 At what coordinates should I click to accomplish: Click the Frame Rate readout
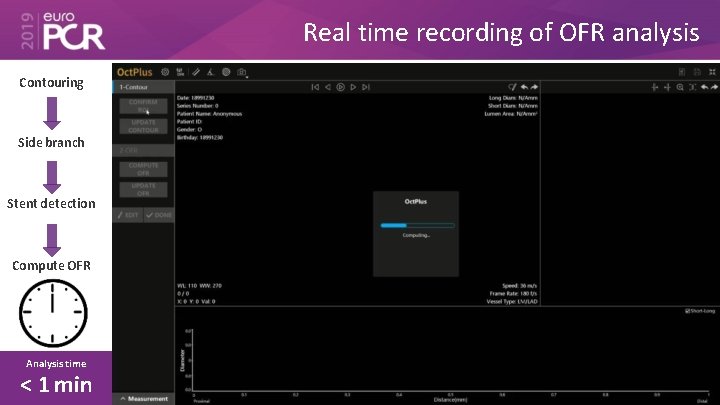513,293
